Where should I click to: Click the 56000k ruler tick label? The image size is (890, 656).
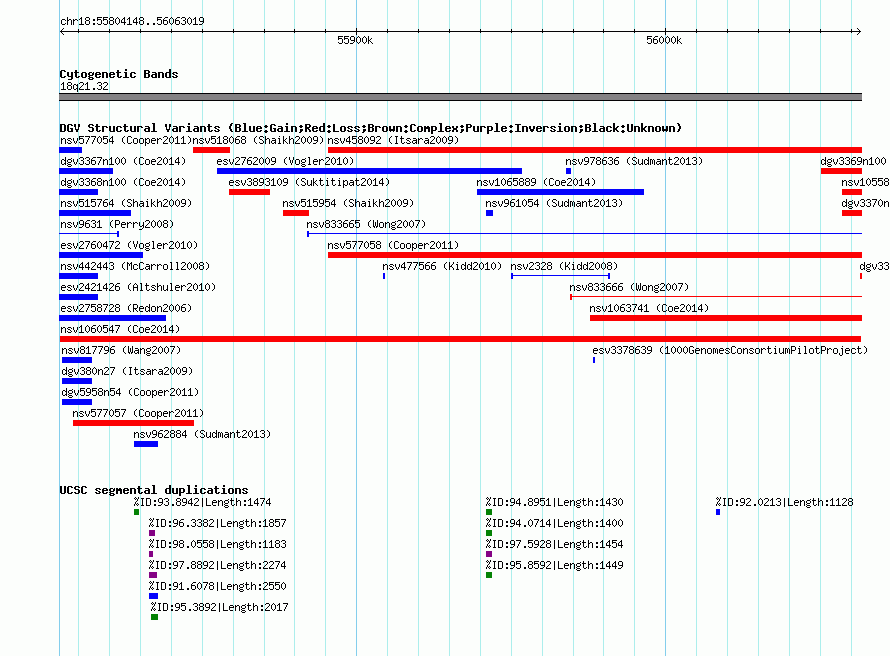[664, 40]
